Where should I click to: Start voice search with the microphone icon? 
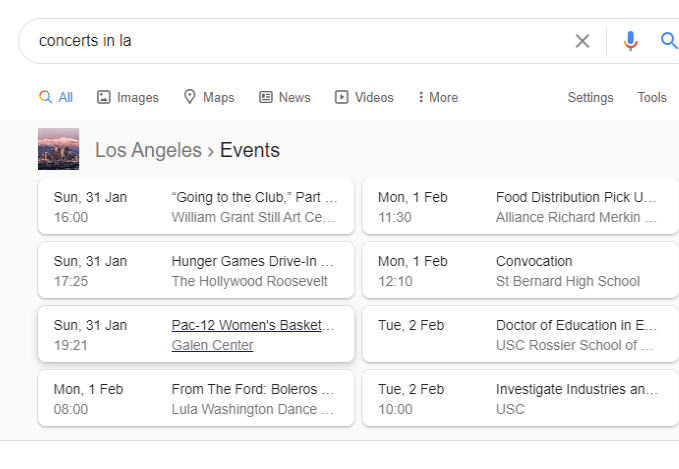click(630, 41)
